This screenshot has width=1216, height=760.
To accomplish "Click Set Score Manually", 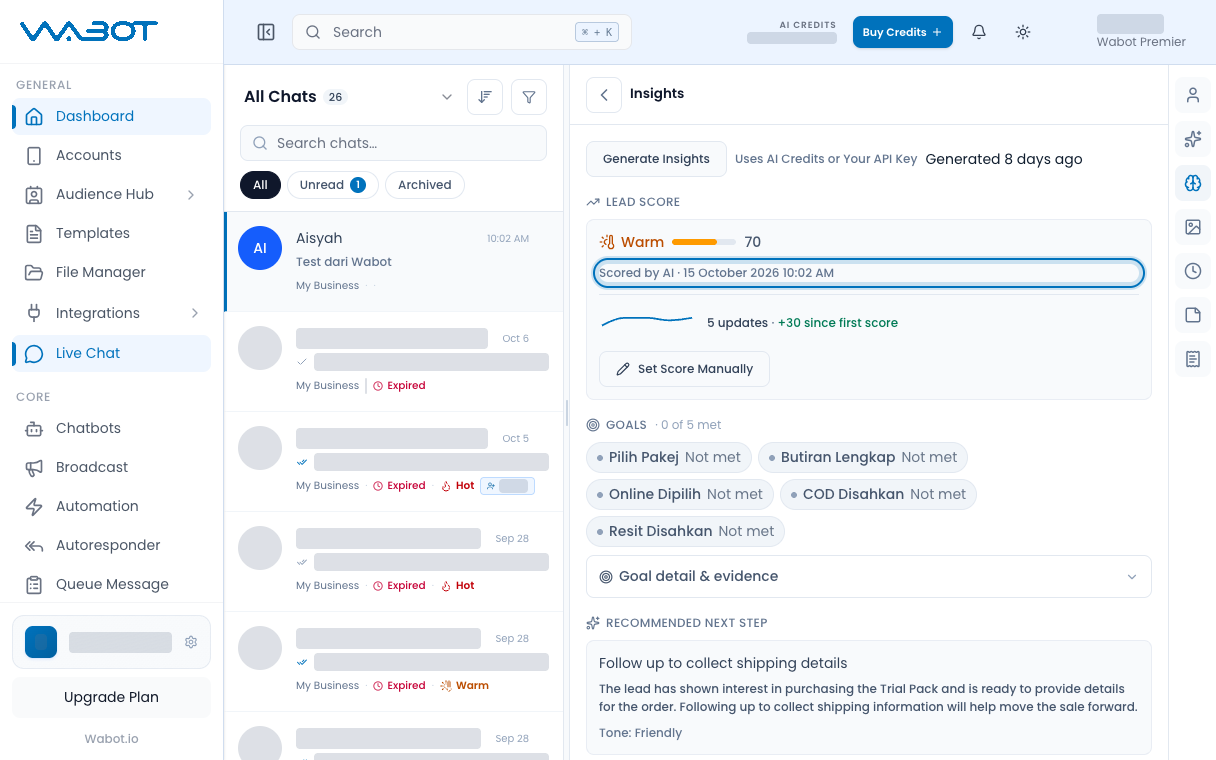I will pyautogui.click(x=684, y=369).
